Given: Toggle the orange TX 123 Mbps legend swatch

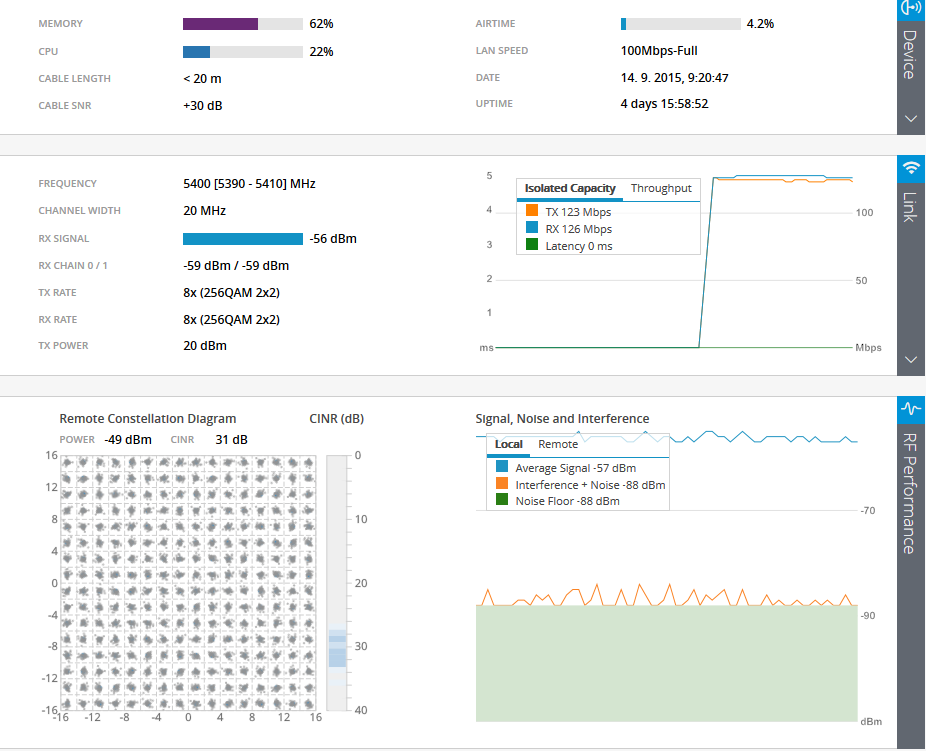Looking at the screenshot, I should [532, 211].
